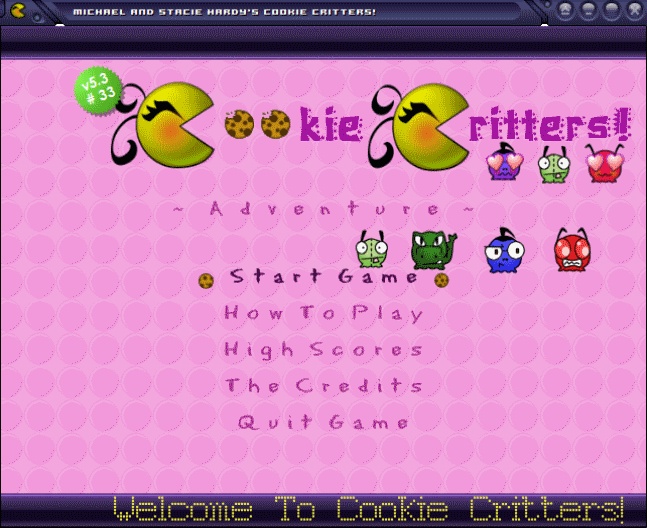Show The Credits screen
The image size is (647, 528).
(x=324, y=386)
